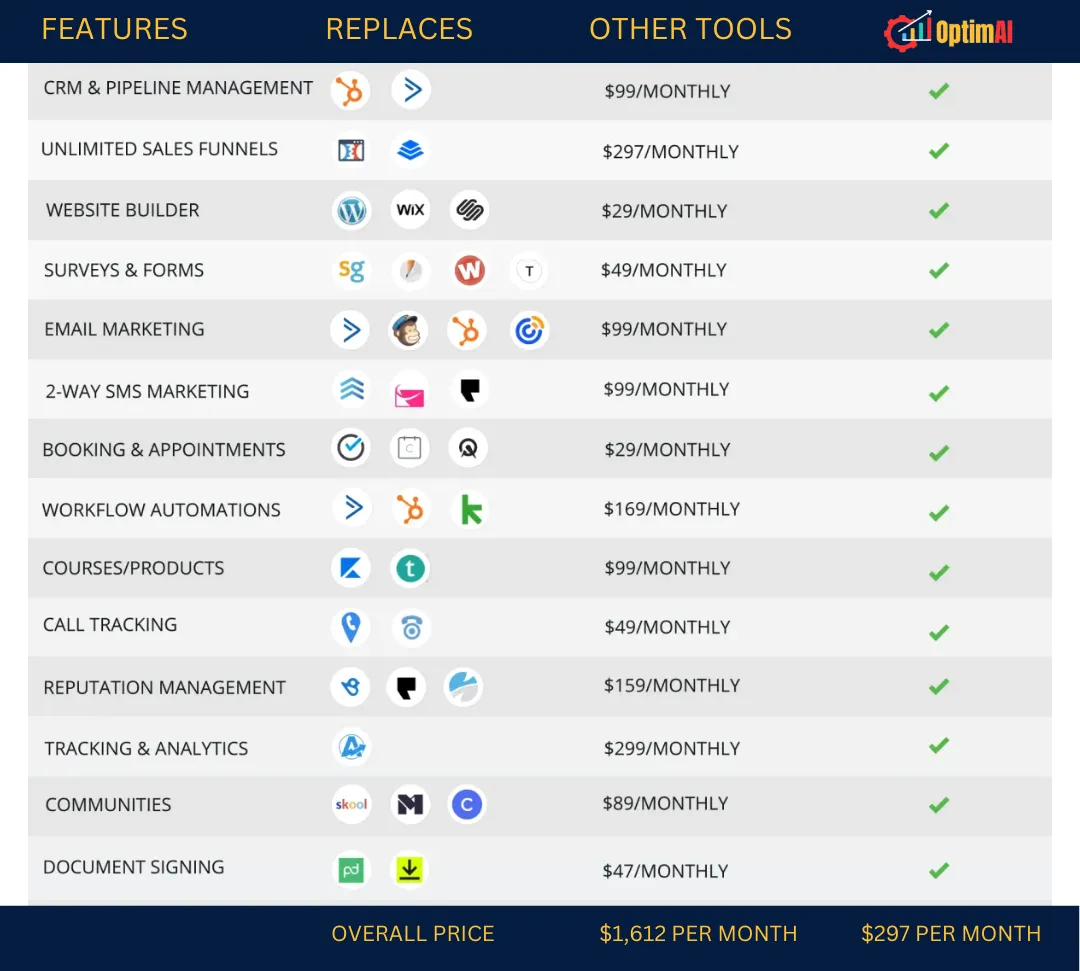Click HubSpot icon in CRM & Pipeline row
Screen dimensions: 1080x971
tap(351, 90)
